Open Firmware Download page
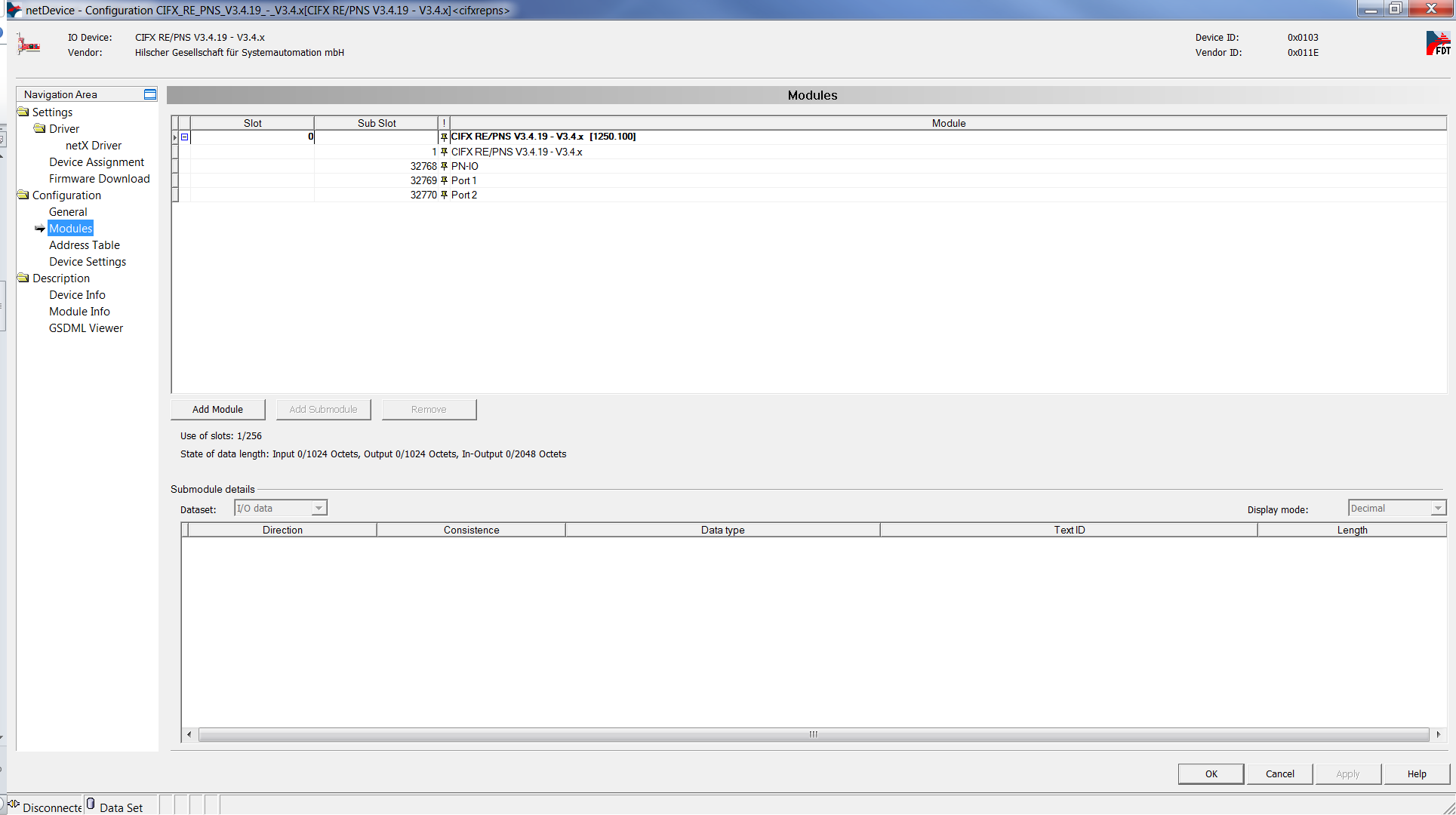Screen dimensions: 1456x815 pos(100,178)
